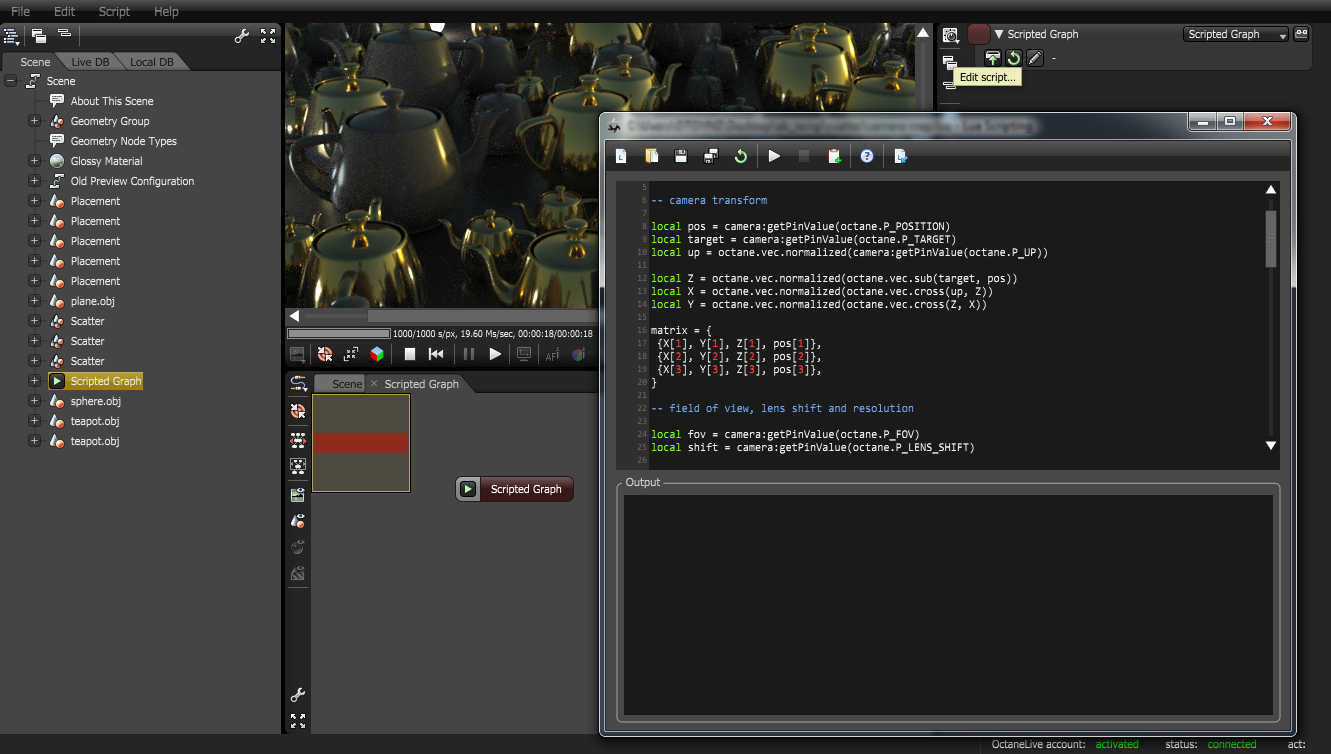Switch to the Live DB tab
The image size is (1331, 754).
point(90,62)
